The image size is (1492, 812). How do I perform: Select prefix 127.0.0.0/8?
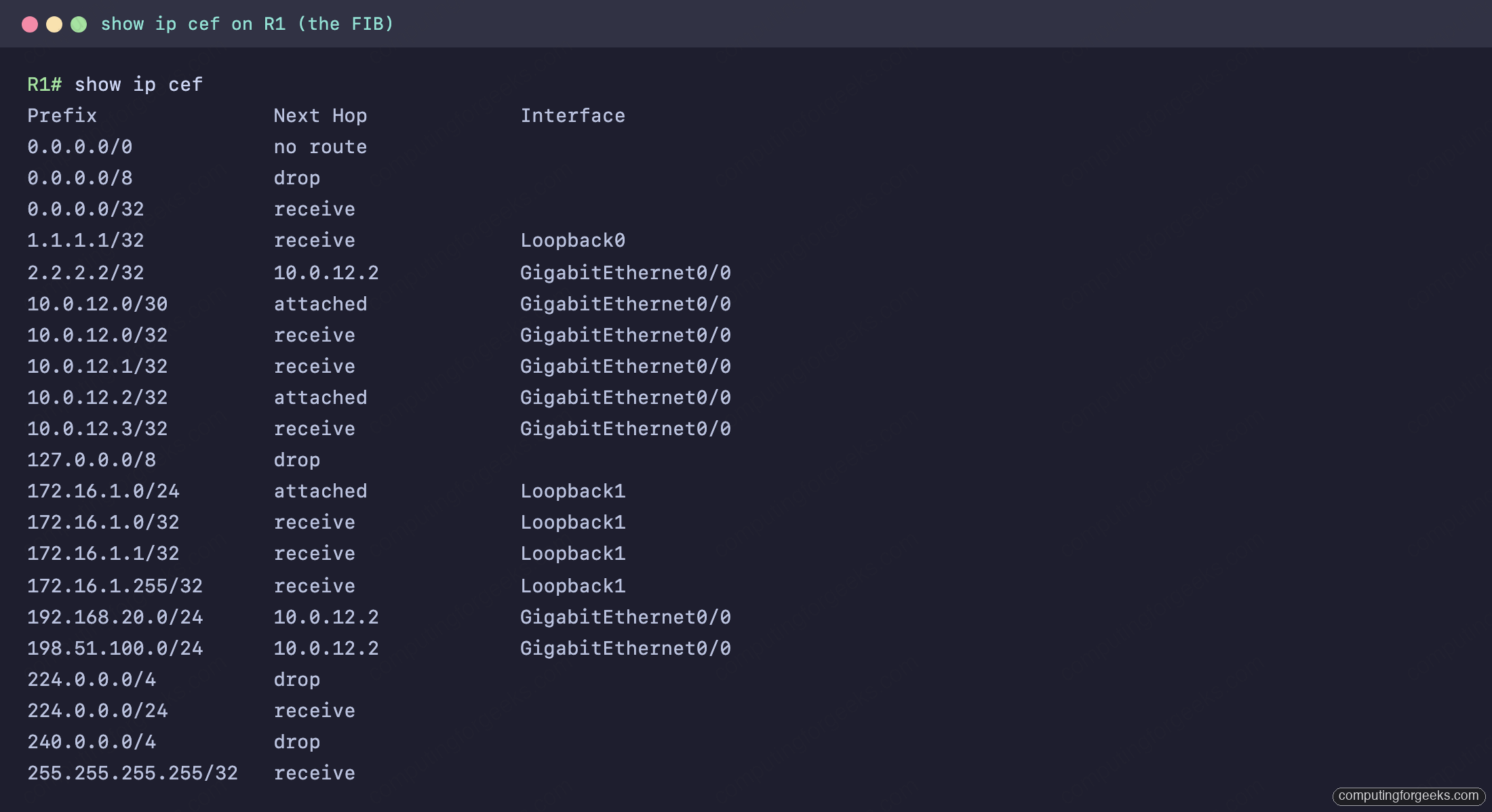point(92,460)
